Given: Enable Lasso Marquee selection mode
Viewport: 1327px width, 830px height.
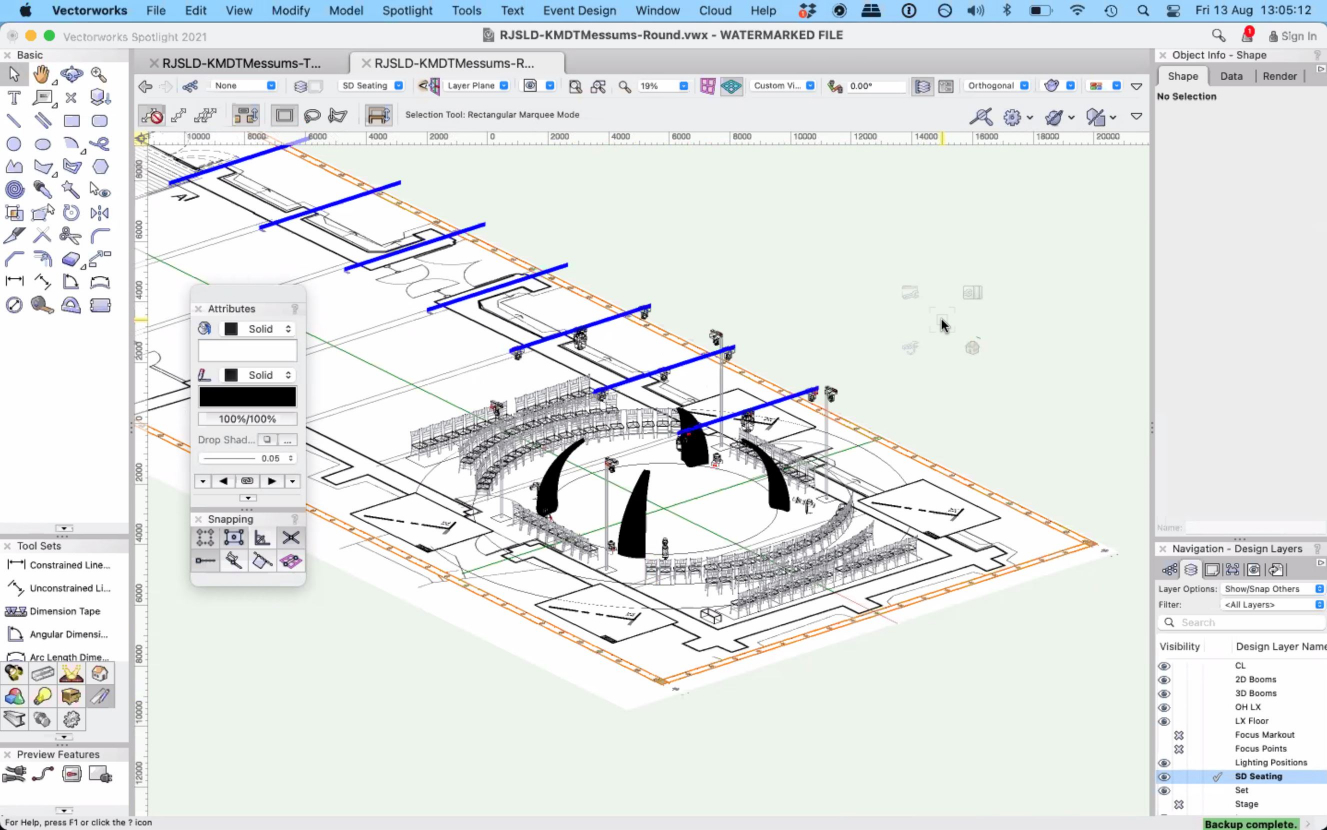Looking at the screenshot, I should pos(312,116).
